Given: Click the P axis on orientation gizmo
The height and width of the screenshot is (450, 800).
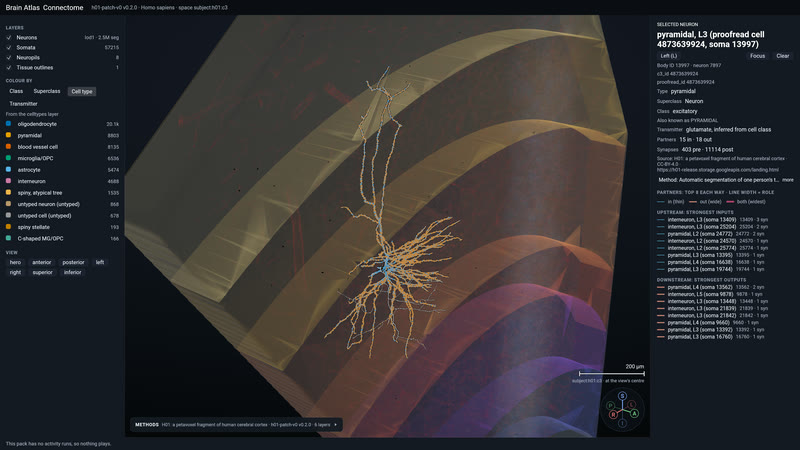Looking at the screenshot, I should coord(610,406).
